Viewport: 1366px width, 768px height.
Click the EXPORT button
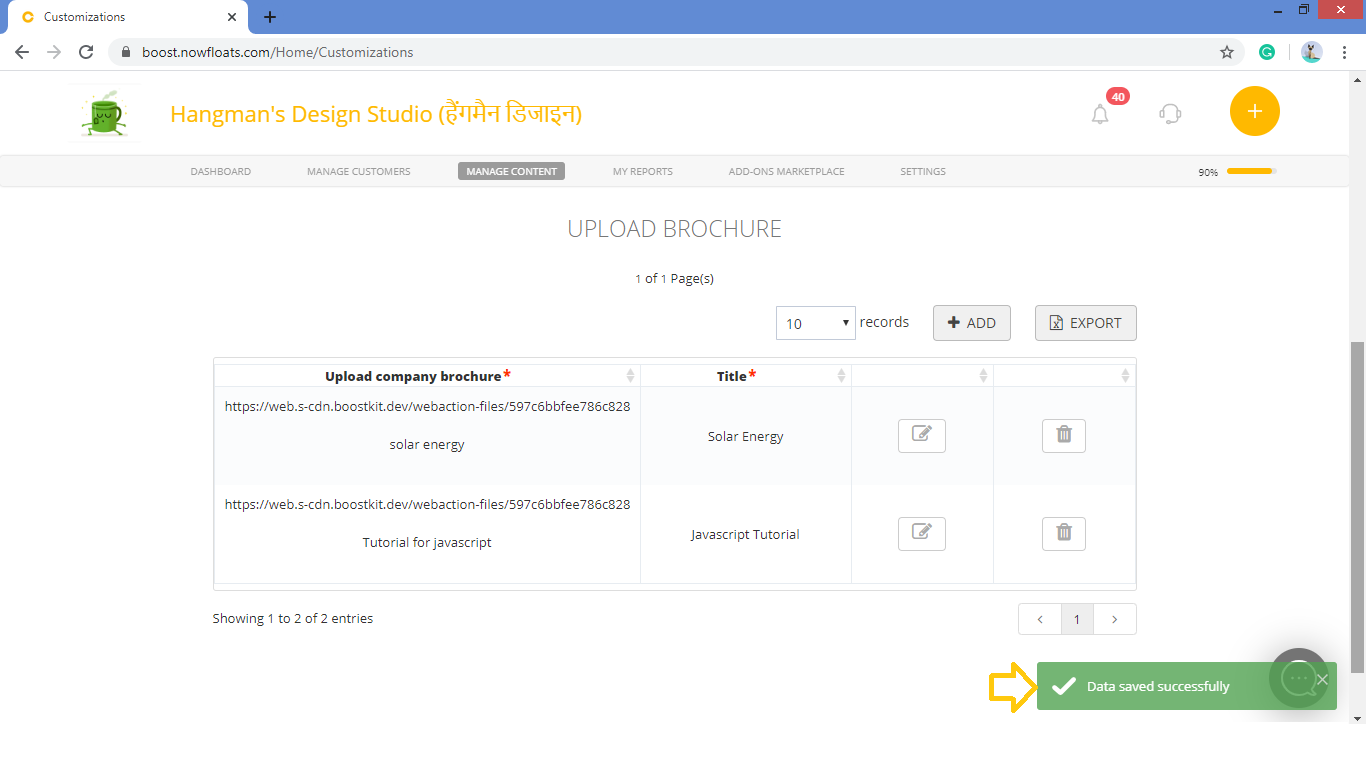point(1086,323)
